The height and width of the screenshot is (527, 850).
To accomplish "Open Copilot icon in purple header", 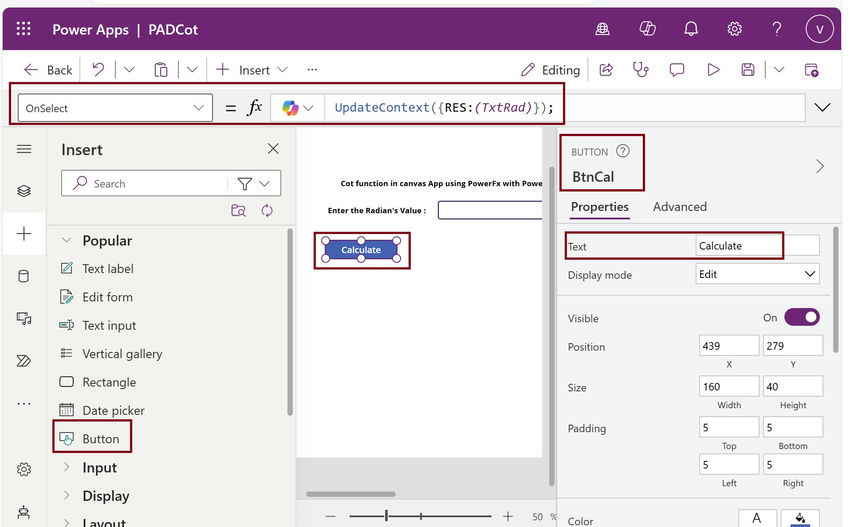I will pos(647,28).
